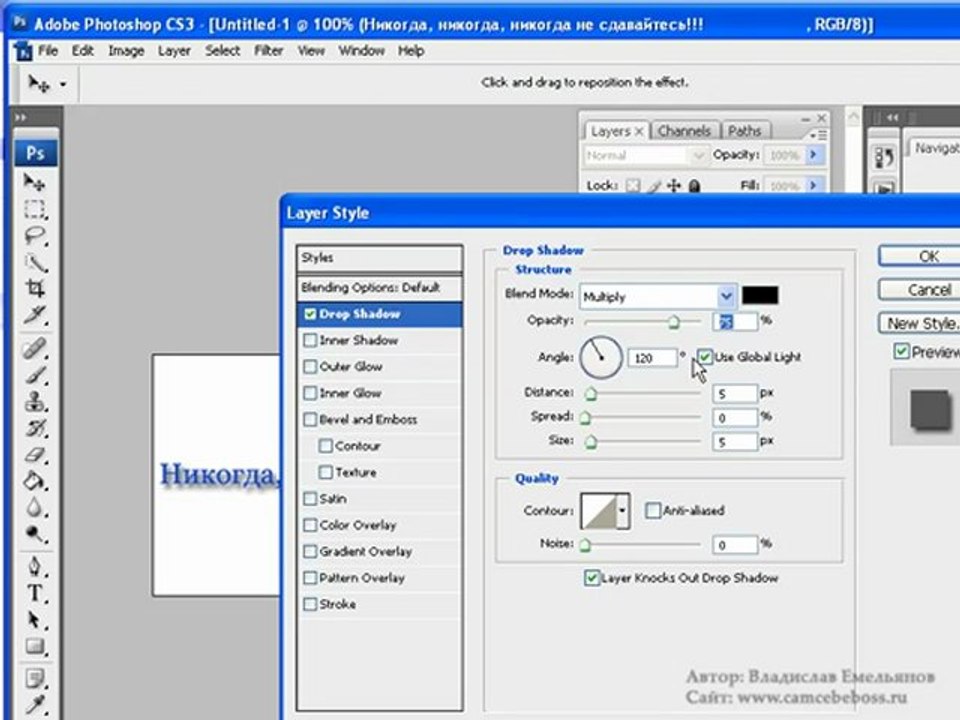960x720 pixels.
Task: Select the Styles list header
Action: pyautogui.click(x=380, y=258)
